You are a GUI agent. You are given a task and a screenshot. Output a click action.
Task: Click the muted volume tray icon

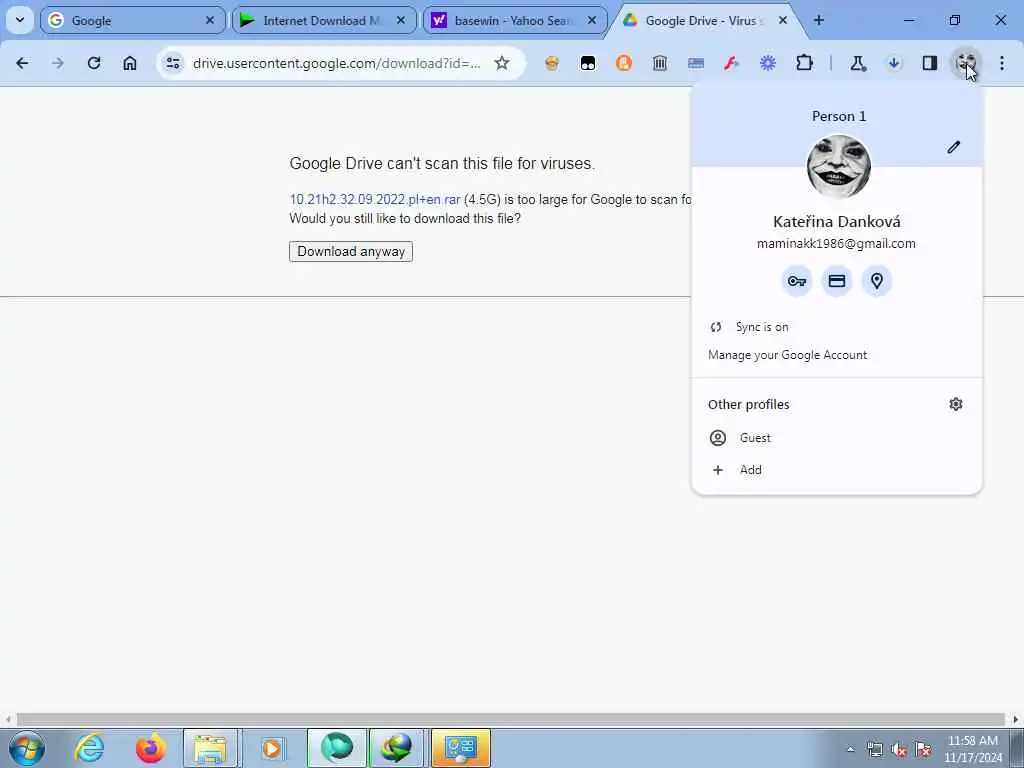pos(899,750)
